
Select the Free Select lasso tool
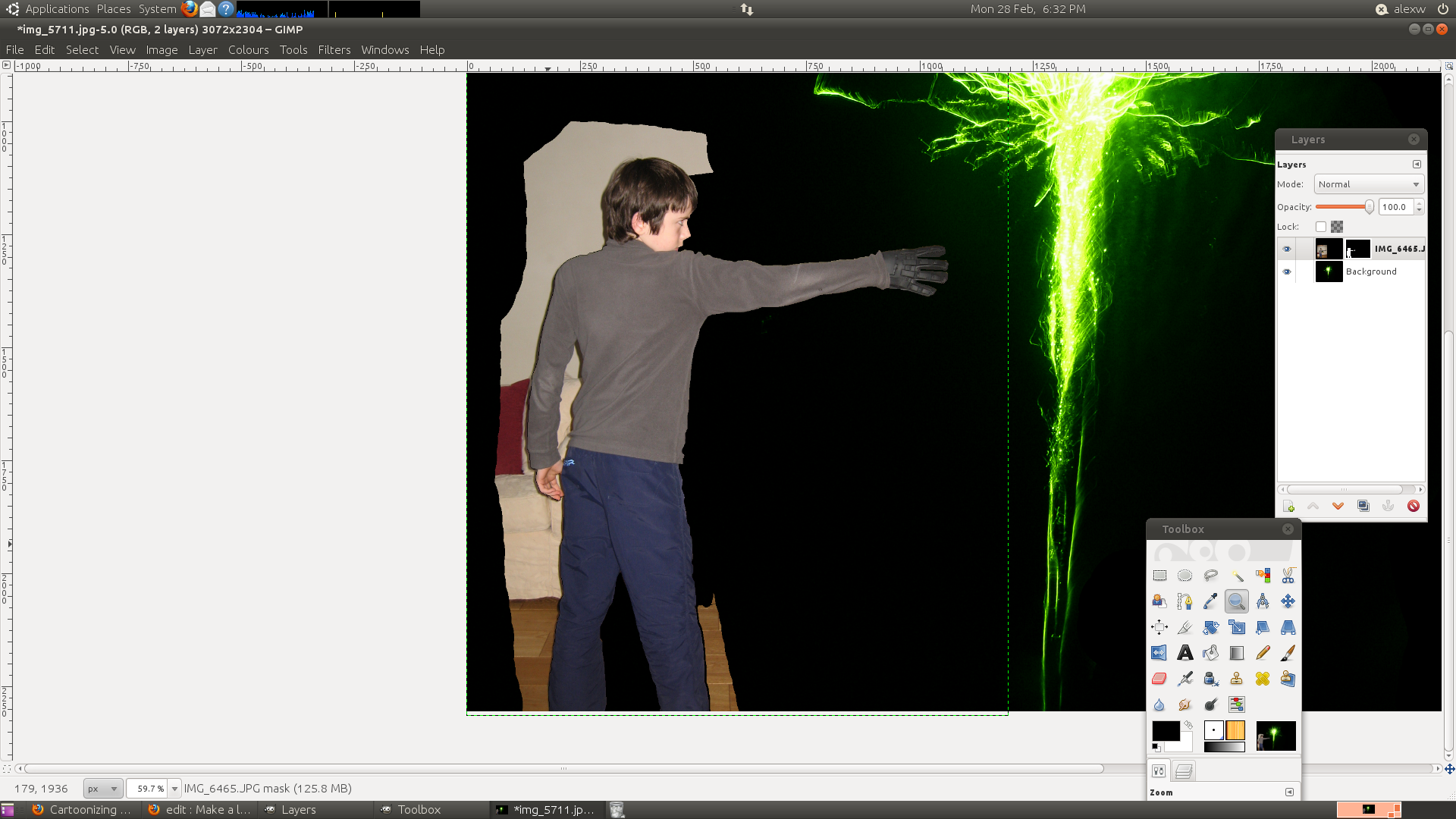(x=1211, y=576)
